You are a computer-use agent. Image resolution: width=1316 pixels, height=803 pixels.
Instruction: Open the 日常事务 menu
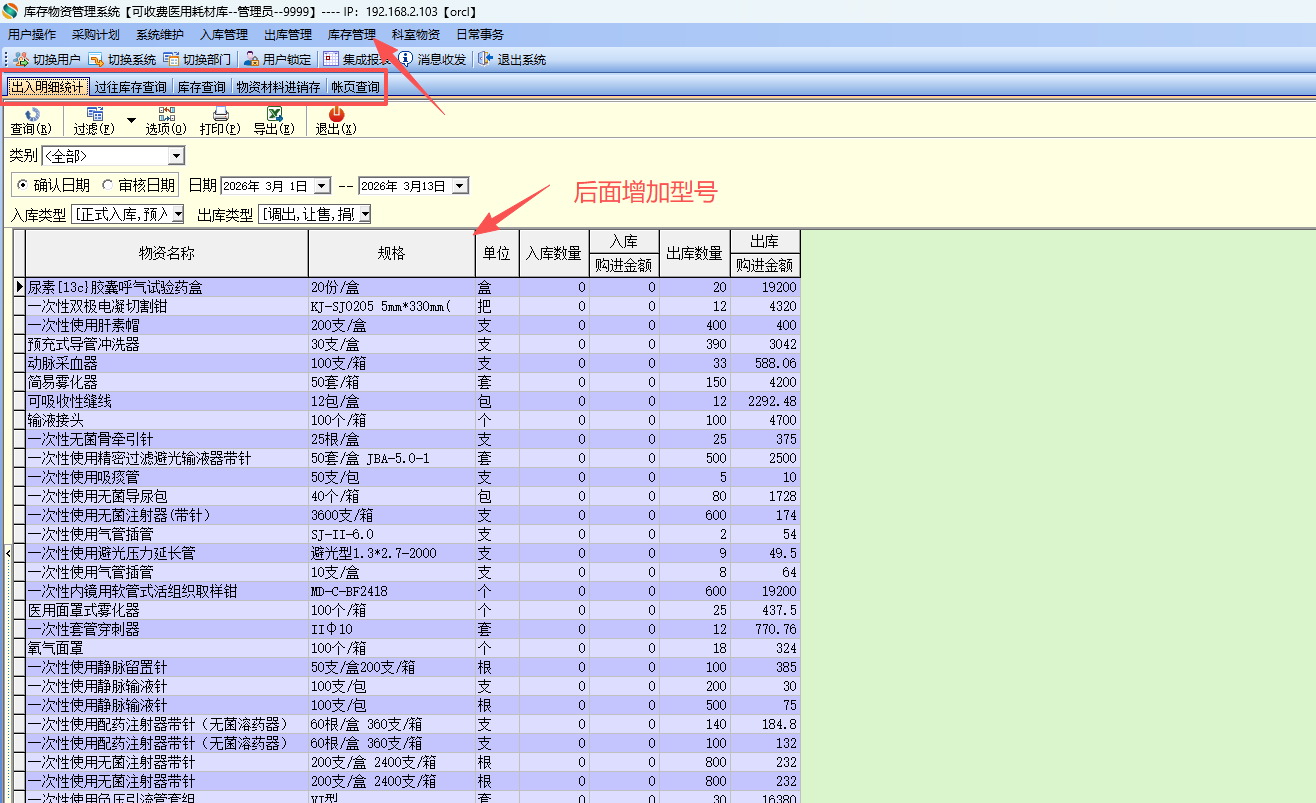click(480, 34)
